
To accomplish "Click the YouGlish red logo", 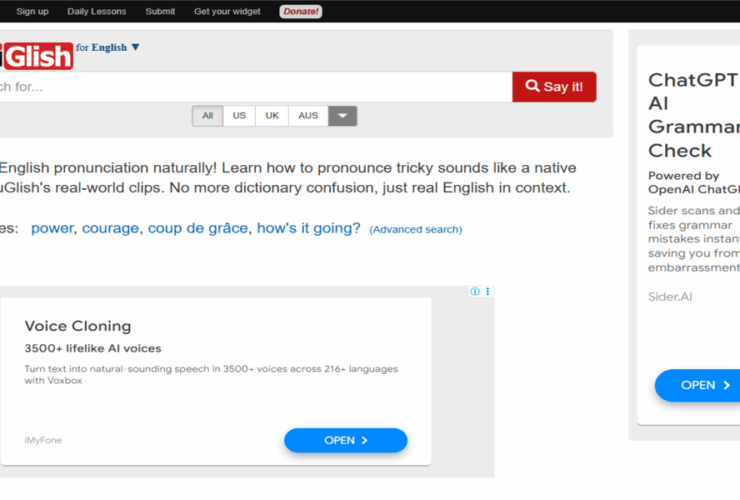I will (36, 56).
